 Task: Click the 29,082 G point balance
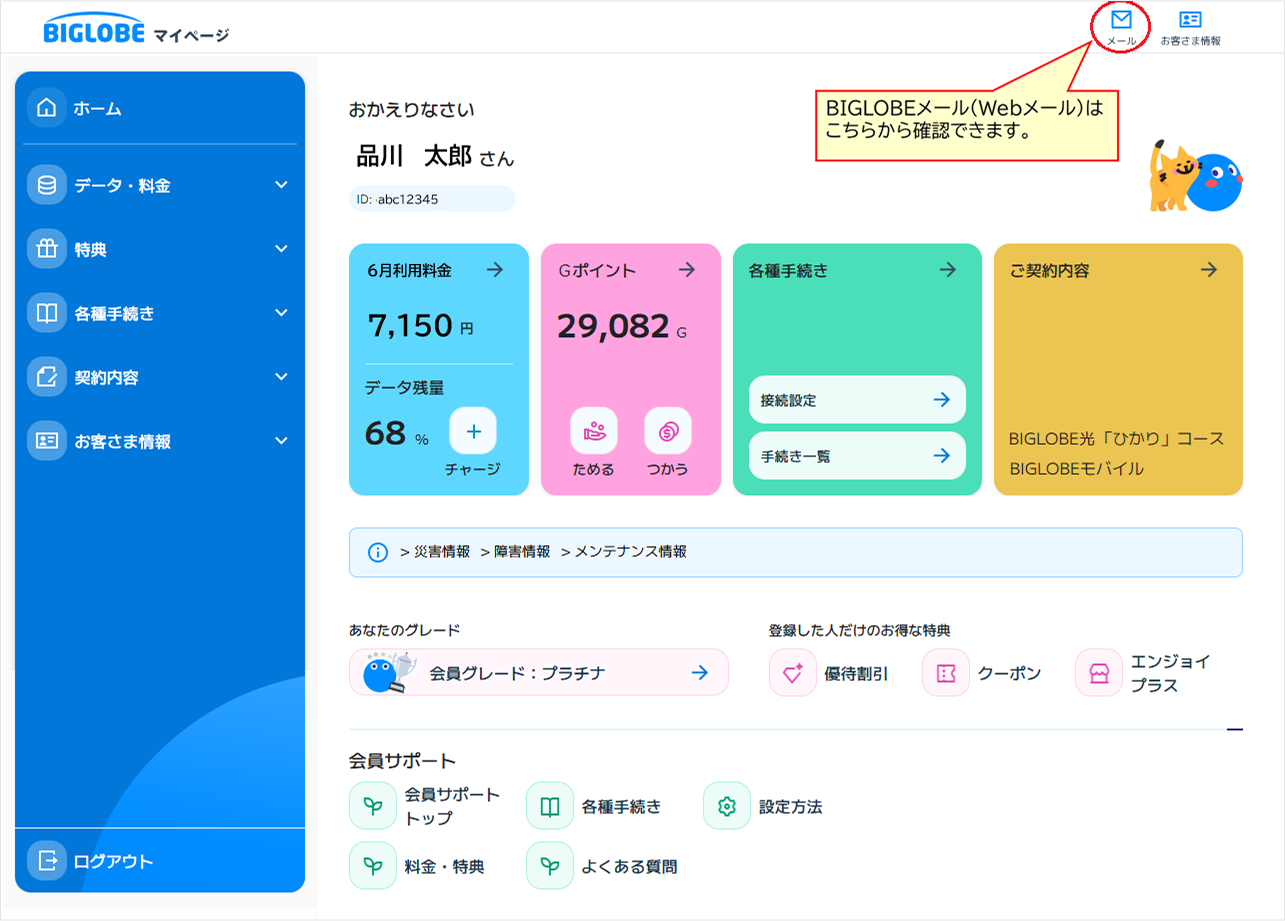[x=622, y=326]
